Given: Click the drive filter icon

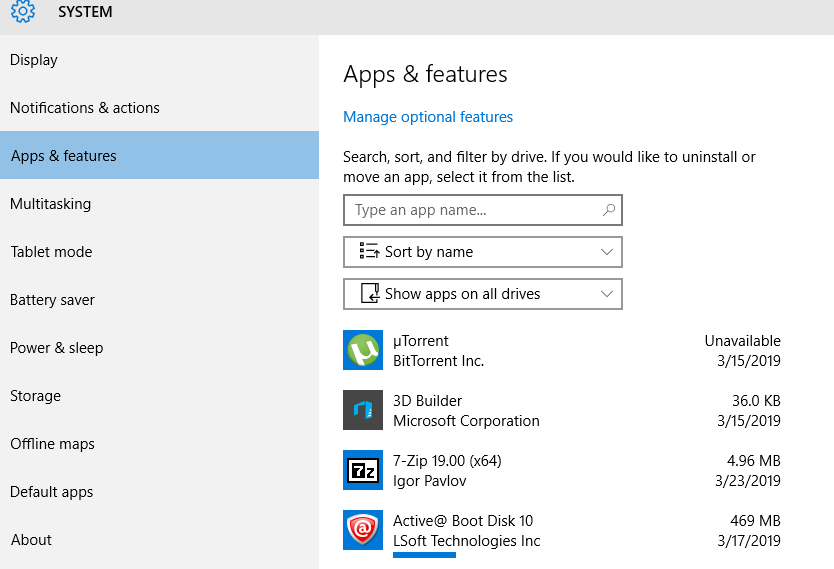Looking at the screenshot, I should click(x=370, y=293).
